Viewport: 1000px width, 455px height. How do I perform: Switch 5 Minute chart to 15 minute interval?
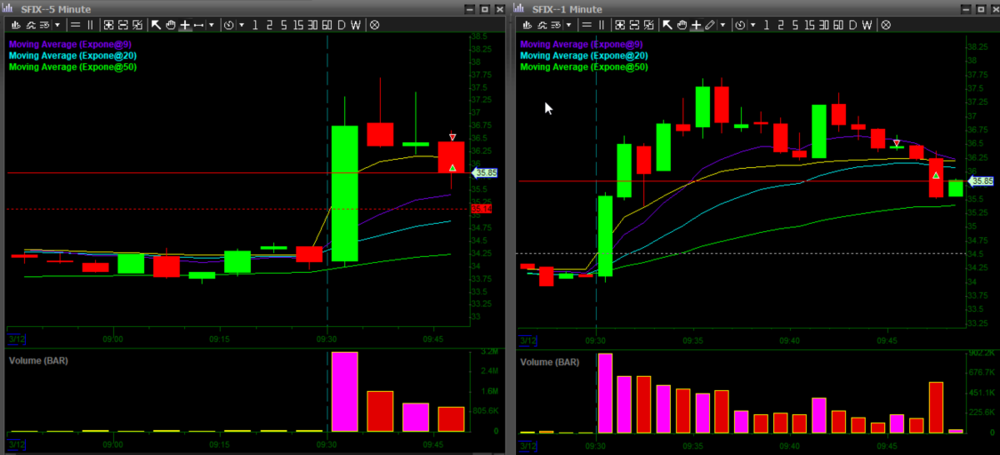pos(298,25)
